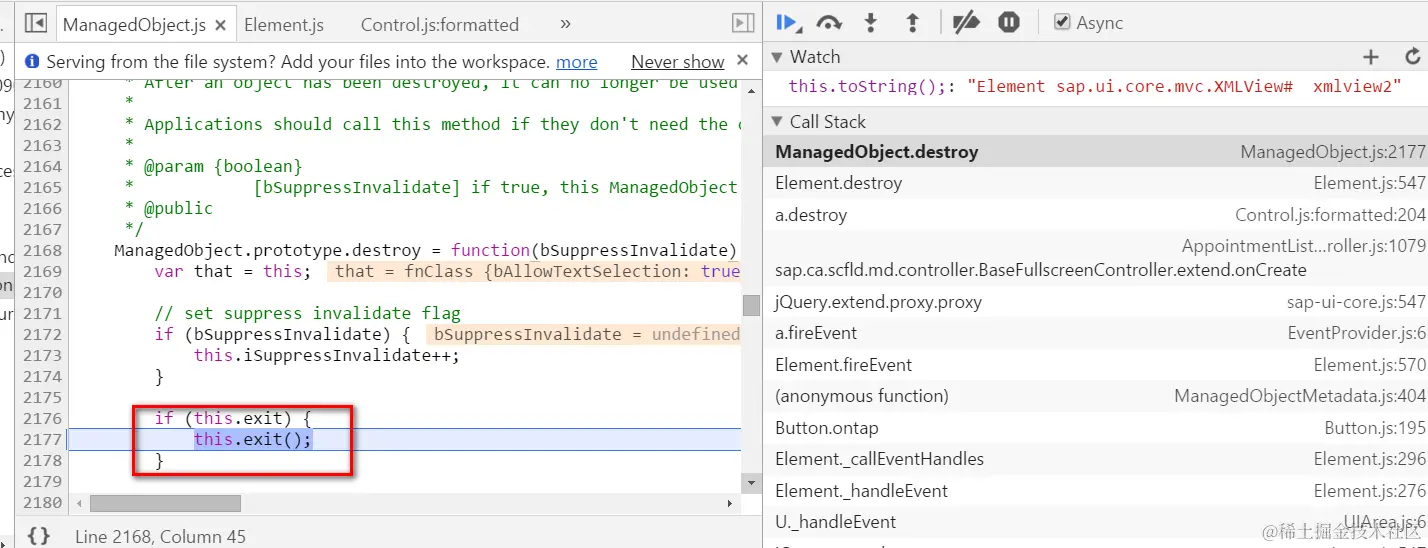This screenshot has height=548, width=1428.
Task: Collapse the Call Stack section
Action: coord(777,122)
